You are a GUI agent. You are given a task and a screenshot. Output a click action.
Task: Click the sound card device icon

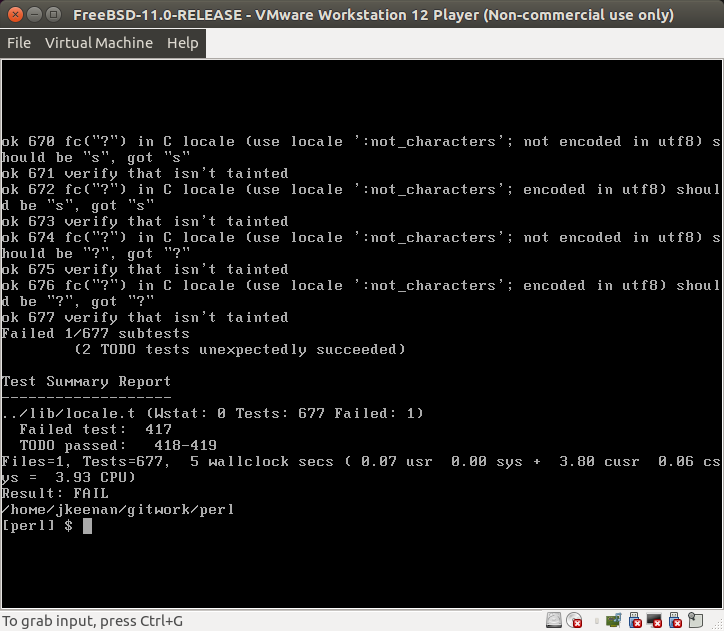[613, 620]
